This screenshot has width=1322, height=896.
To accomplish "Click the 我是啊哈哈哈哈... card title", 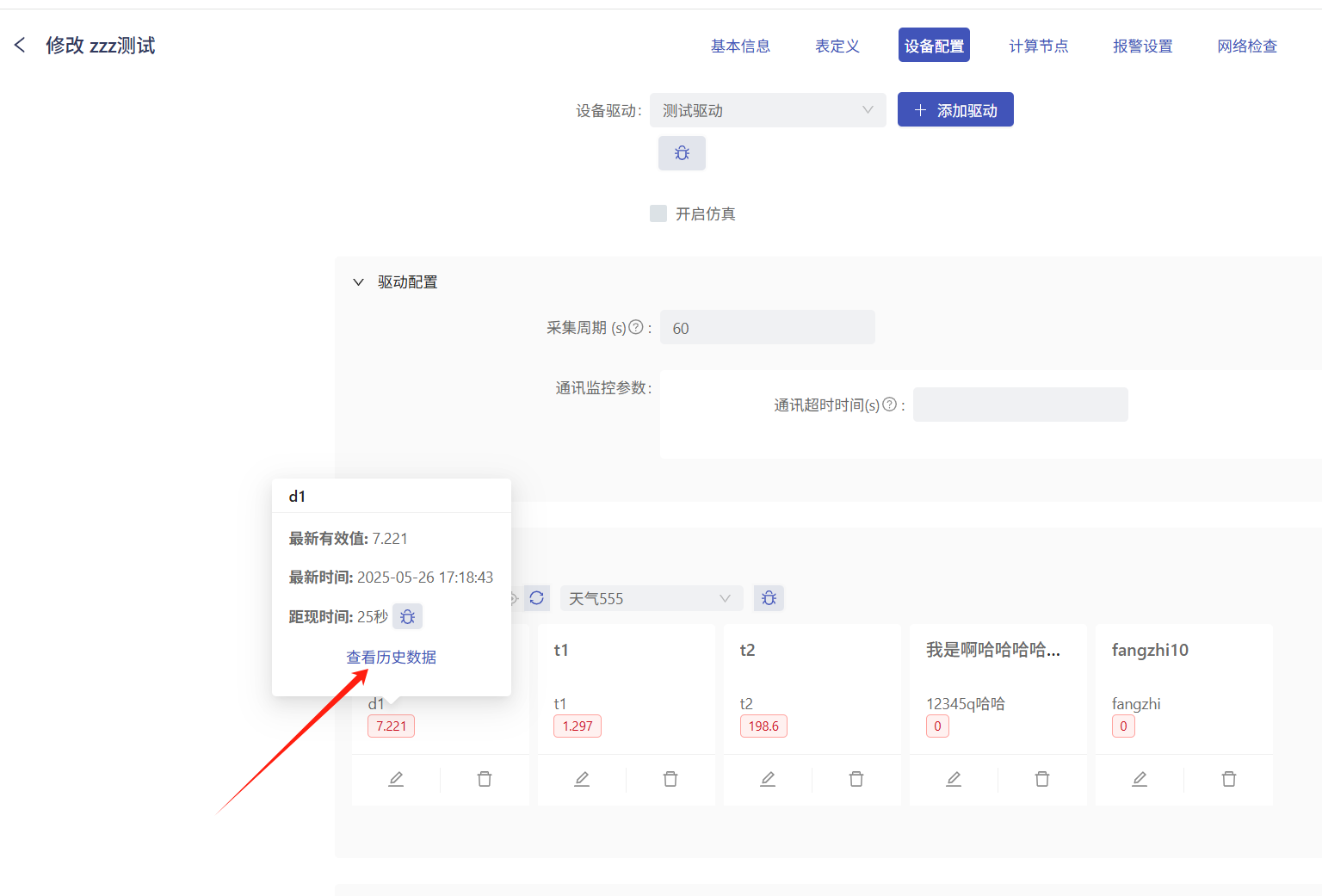I will [993, 650].
